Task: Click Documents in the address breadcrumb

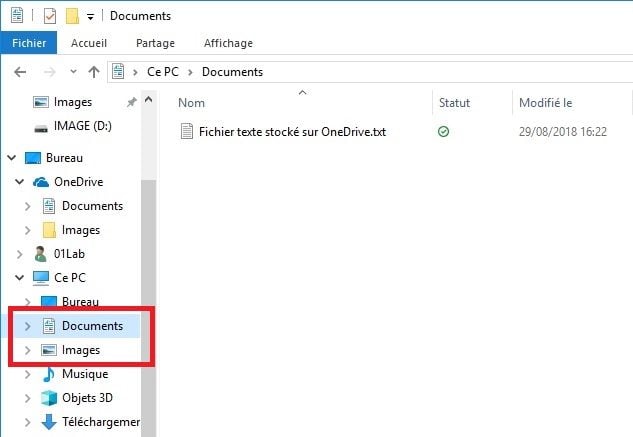Action: click(x=233, y=71)
